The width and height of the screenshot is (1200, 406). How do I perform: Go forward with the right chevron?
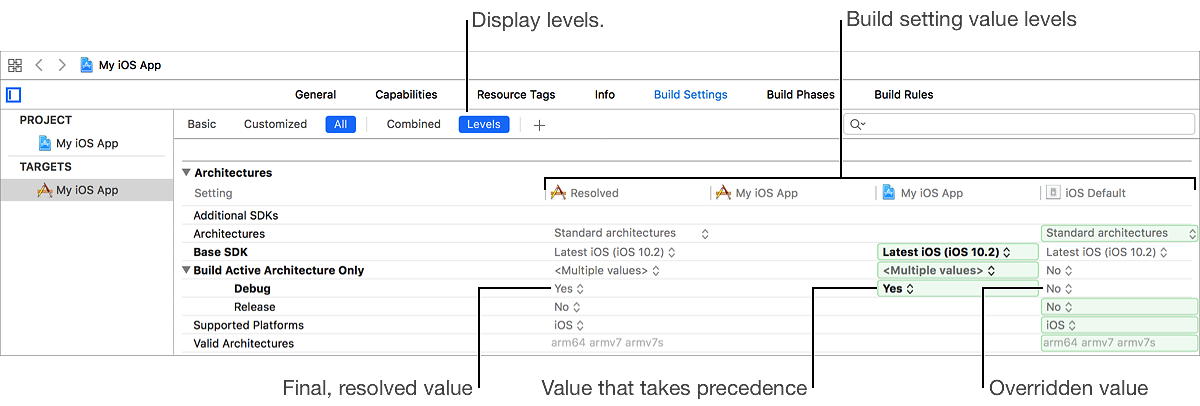pyautogui.click(x=62, y=65)
